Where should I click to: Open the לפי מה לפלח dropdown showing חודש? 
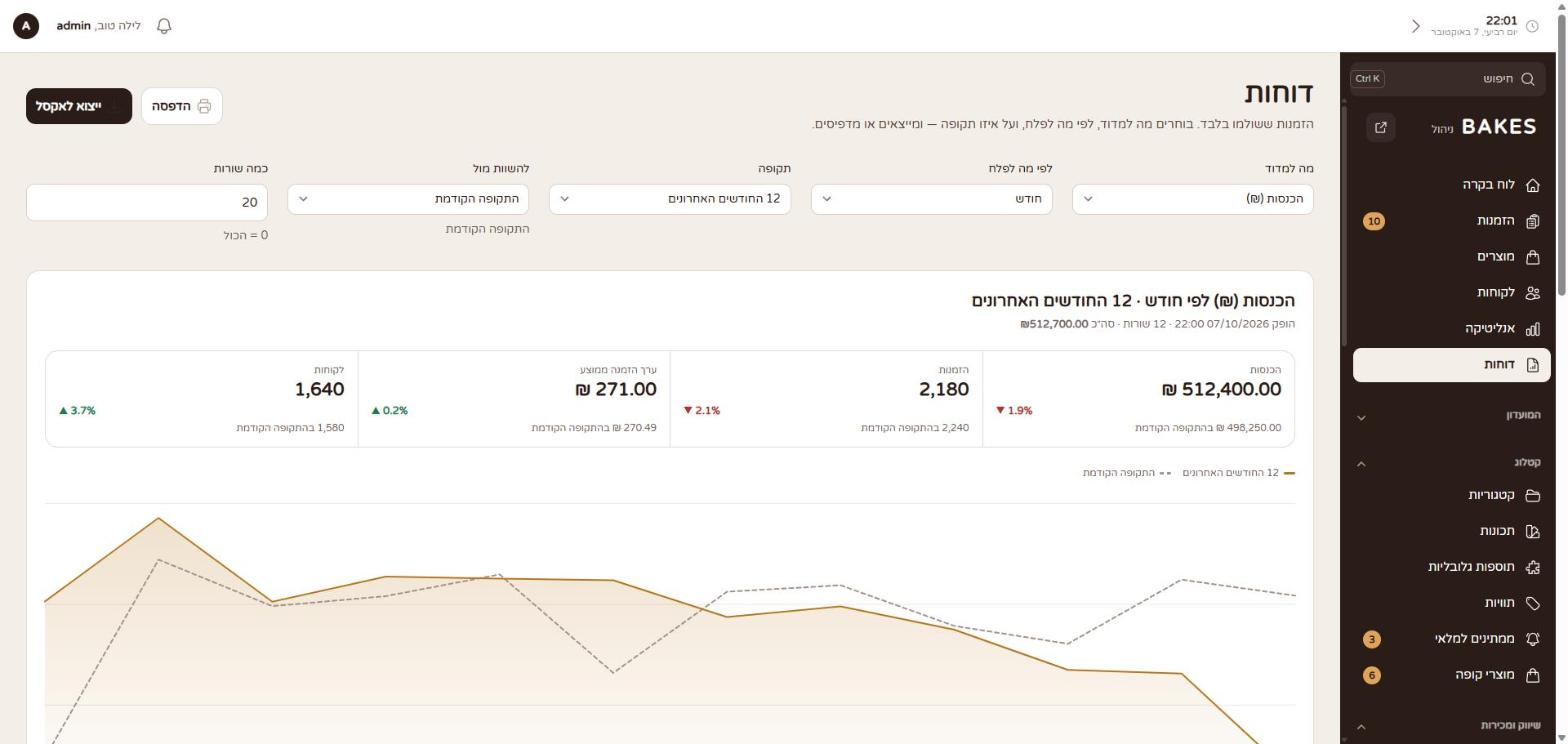point(931,199)
